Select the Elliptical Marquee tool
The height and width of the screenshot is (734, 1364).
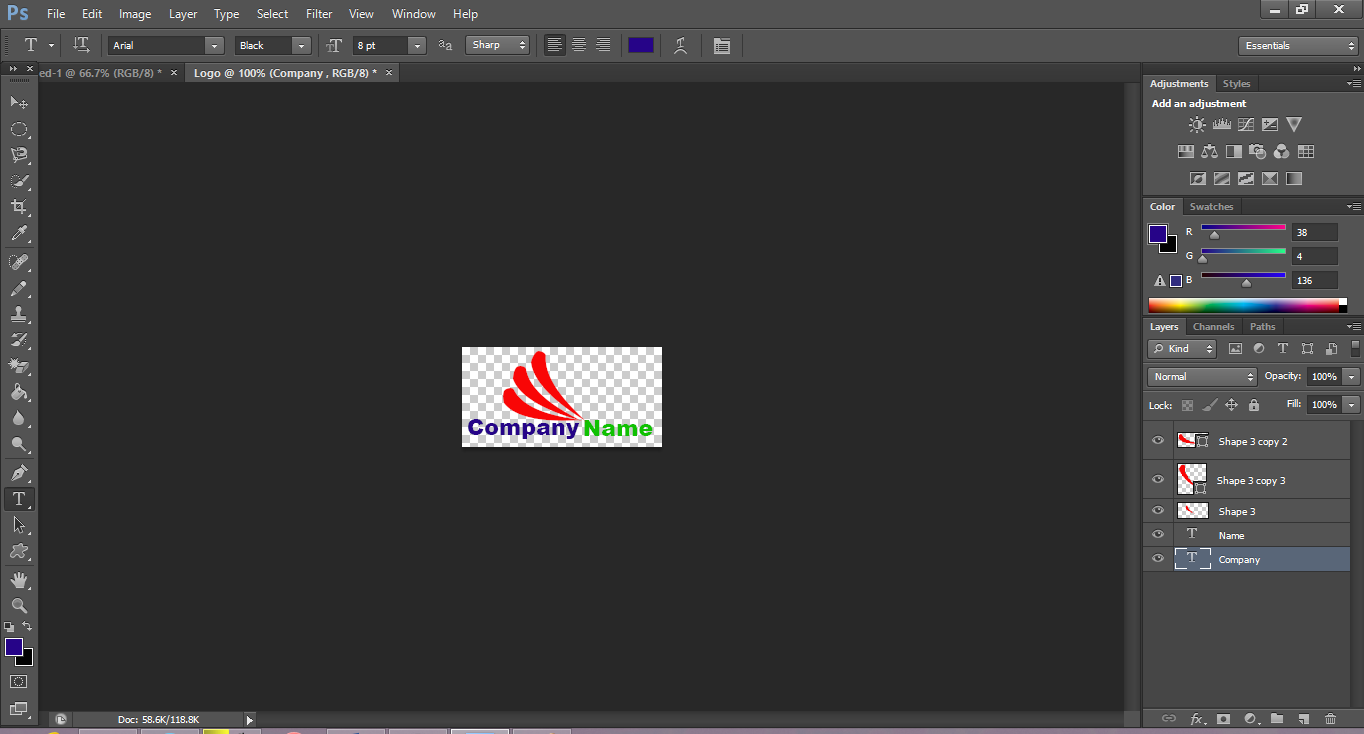point(19,129)
